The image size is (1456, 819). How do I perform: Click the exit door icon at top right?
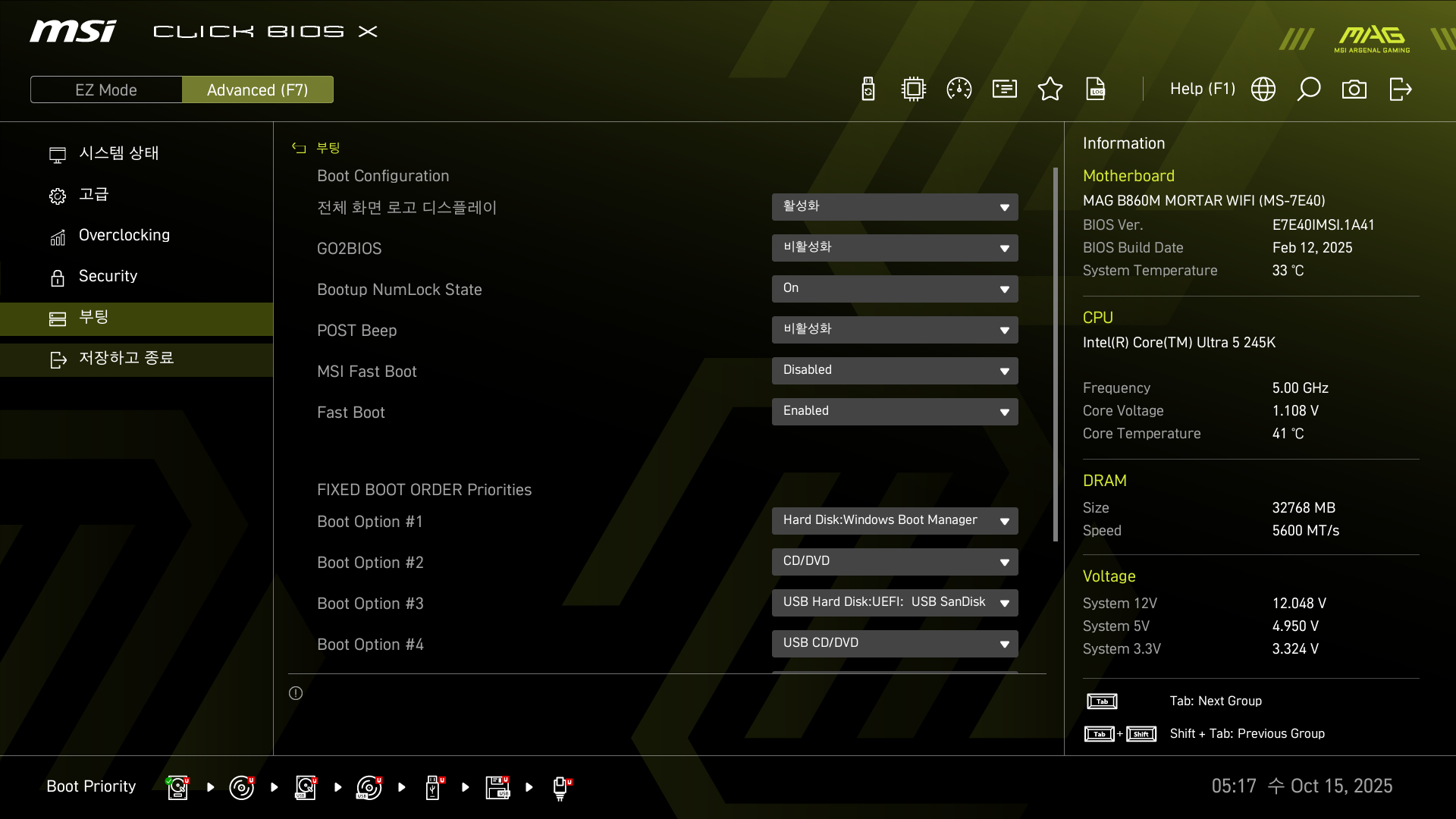point(1400,89)
